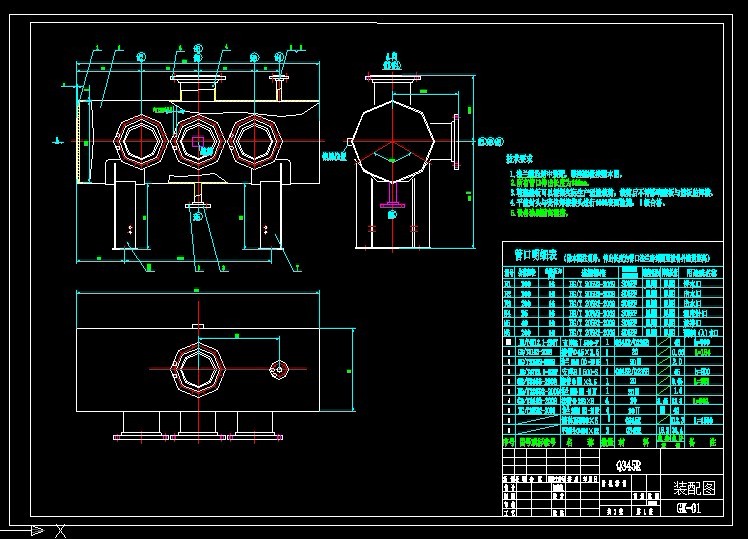Select green technical note line 5

(539, 213)
